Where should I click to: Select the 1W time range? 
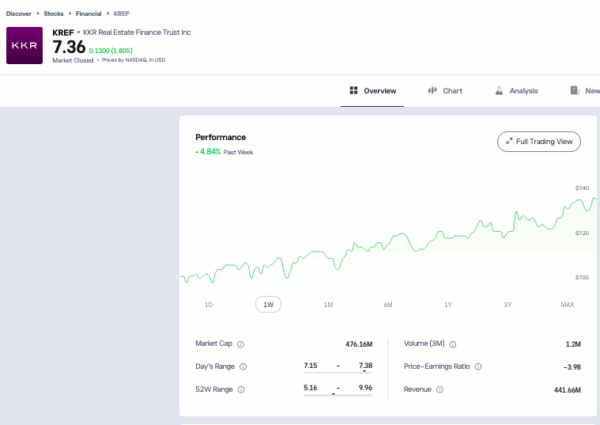pyautogui.click(x=268, y=305)
